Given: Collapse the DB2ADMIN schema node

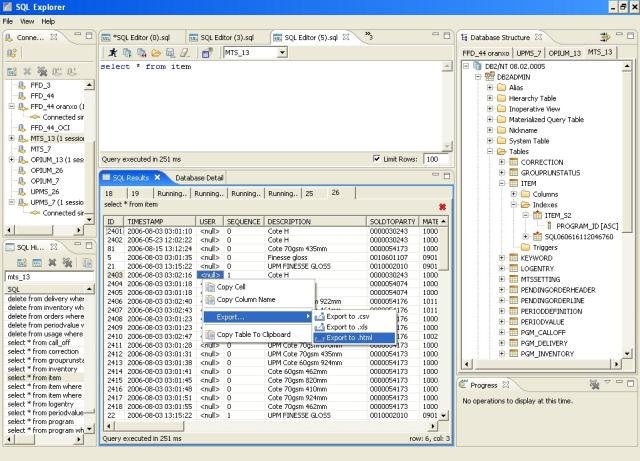Looking at the screenshot, I should 478,77.
